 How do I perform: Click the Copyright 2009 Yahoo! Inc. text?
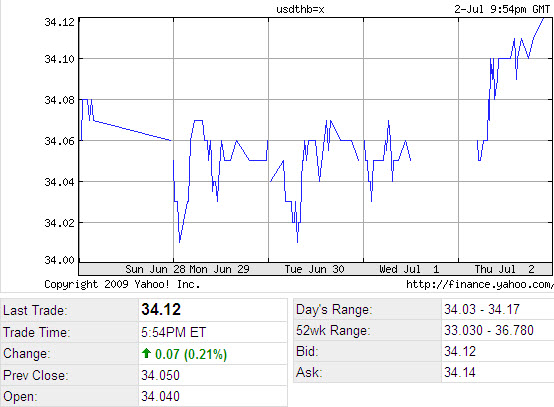122,284
